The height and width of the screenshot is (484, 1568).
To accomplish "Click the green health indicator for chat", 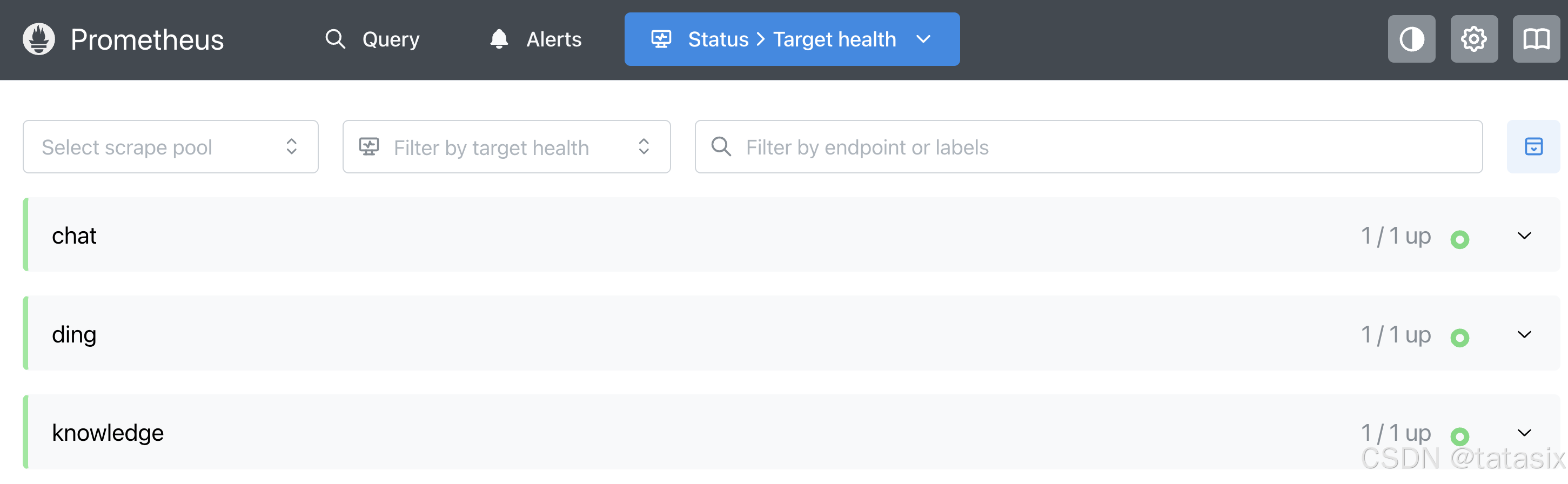I will pyautogui.click(x=1459, y=239).
